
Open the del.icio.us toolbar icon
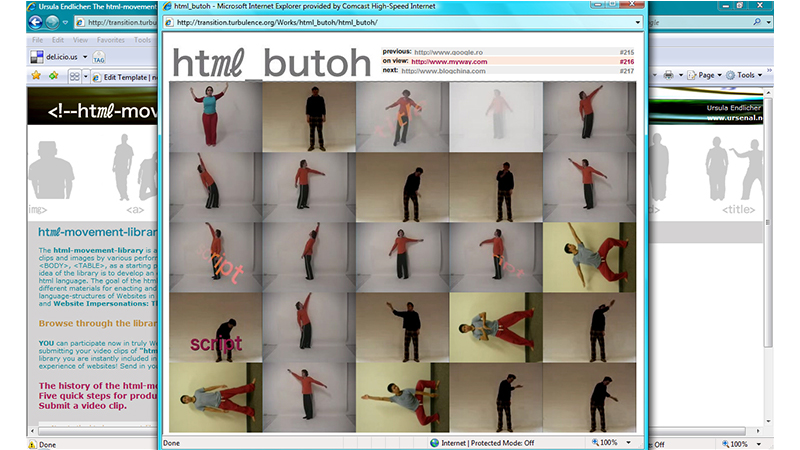37,57
